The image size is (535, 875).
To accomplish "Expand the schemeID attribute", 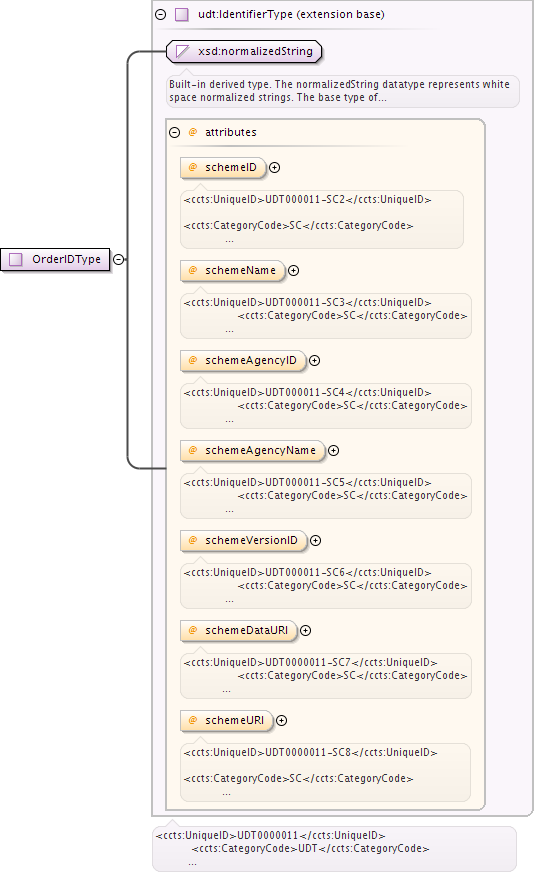I will [x=274, y=167].
